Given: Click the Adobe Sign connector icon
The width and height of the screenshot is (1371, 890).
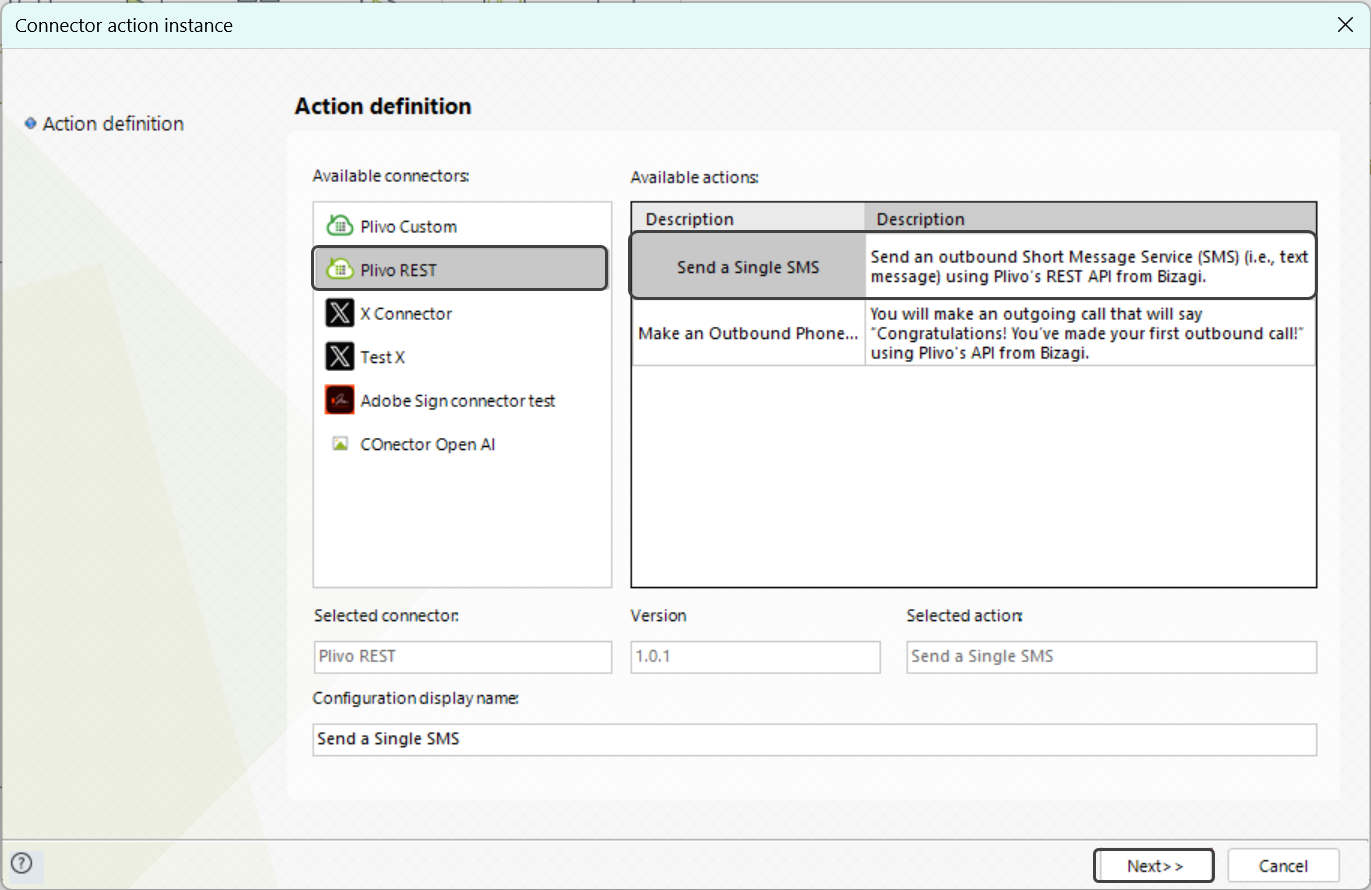Looking at the screenshot, I should (x=340, y=400).
